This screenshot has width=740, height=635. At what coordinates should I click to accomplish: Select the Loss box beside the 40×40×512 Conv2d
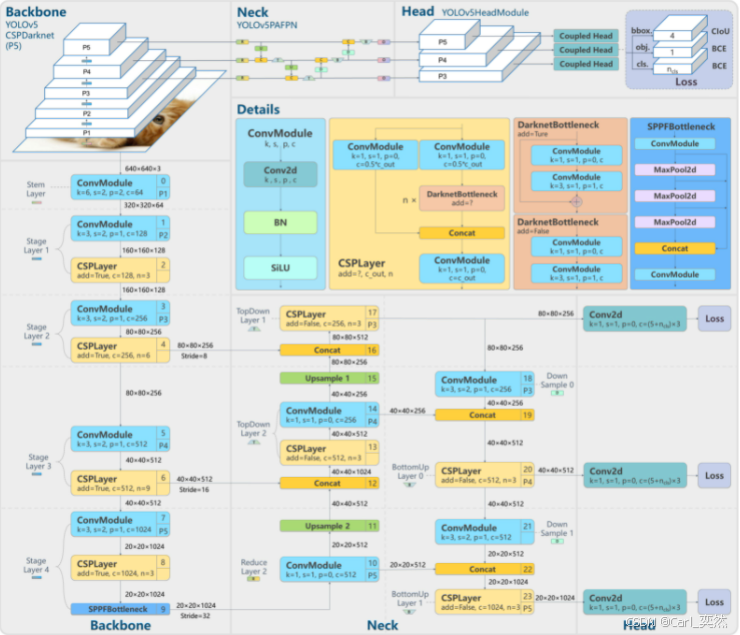(715, 476)
